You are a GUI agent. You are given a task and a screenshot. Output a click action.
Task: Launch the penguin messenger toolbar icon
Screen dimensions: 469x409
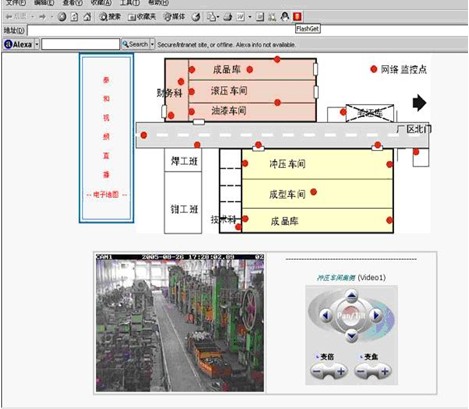pyautogui.click(x=285, y=16)
